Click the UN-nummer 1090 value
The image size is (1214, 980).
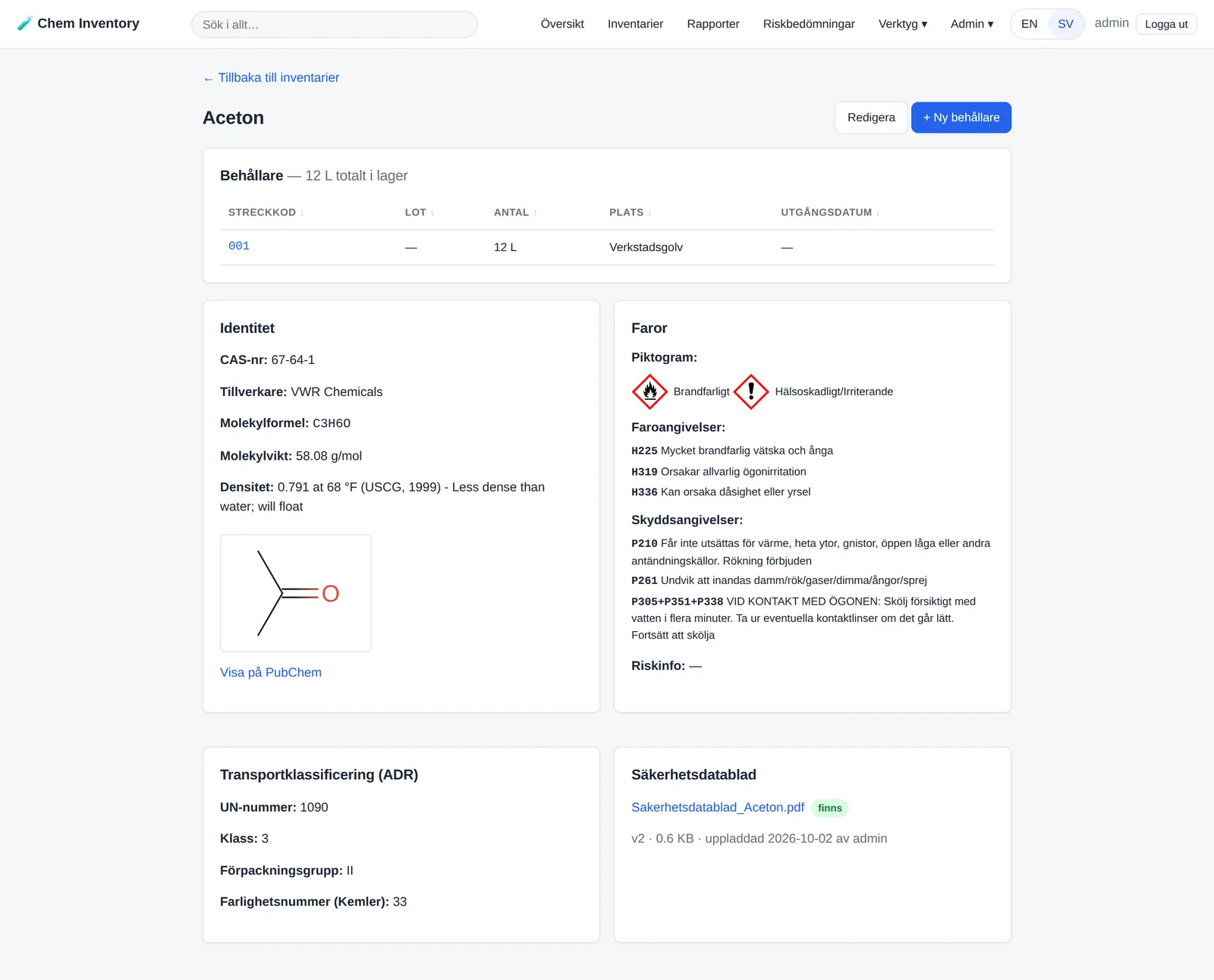[314, 807]
